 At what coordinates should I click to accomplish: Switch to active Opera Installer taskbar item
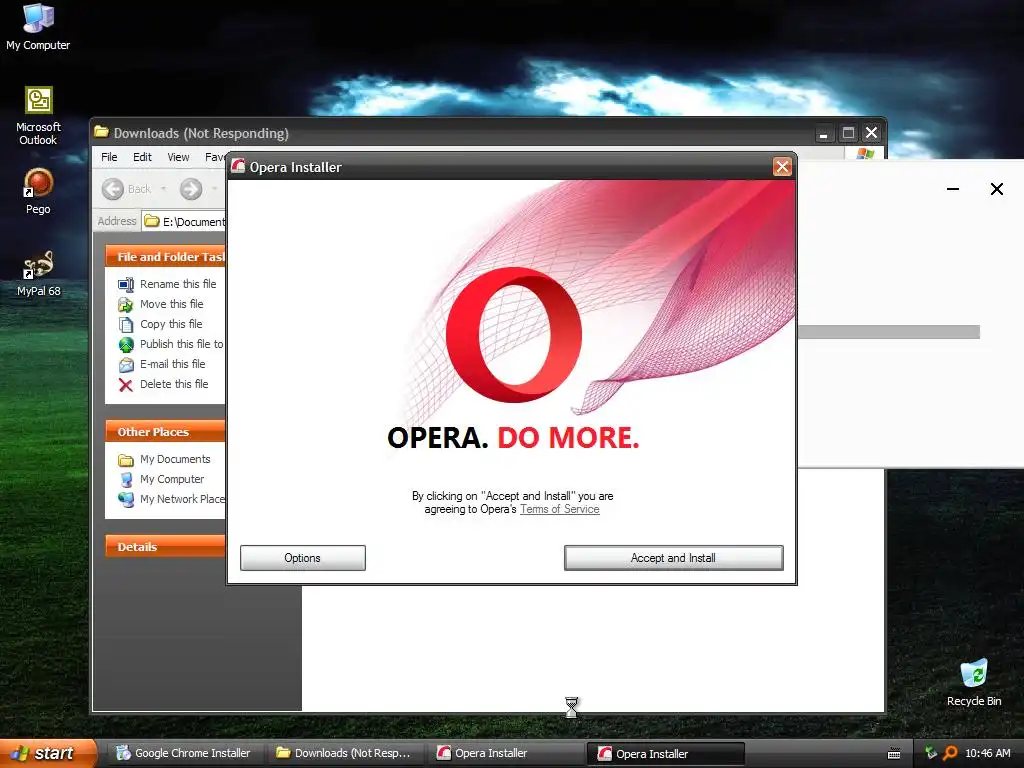tap(665, 754)
